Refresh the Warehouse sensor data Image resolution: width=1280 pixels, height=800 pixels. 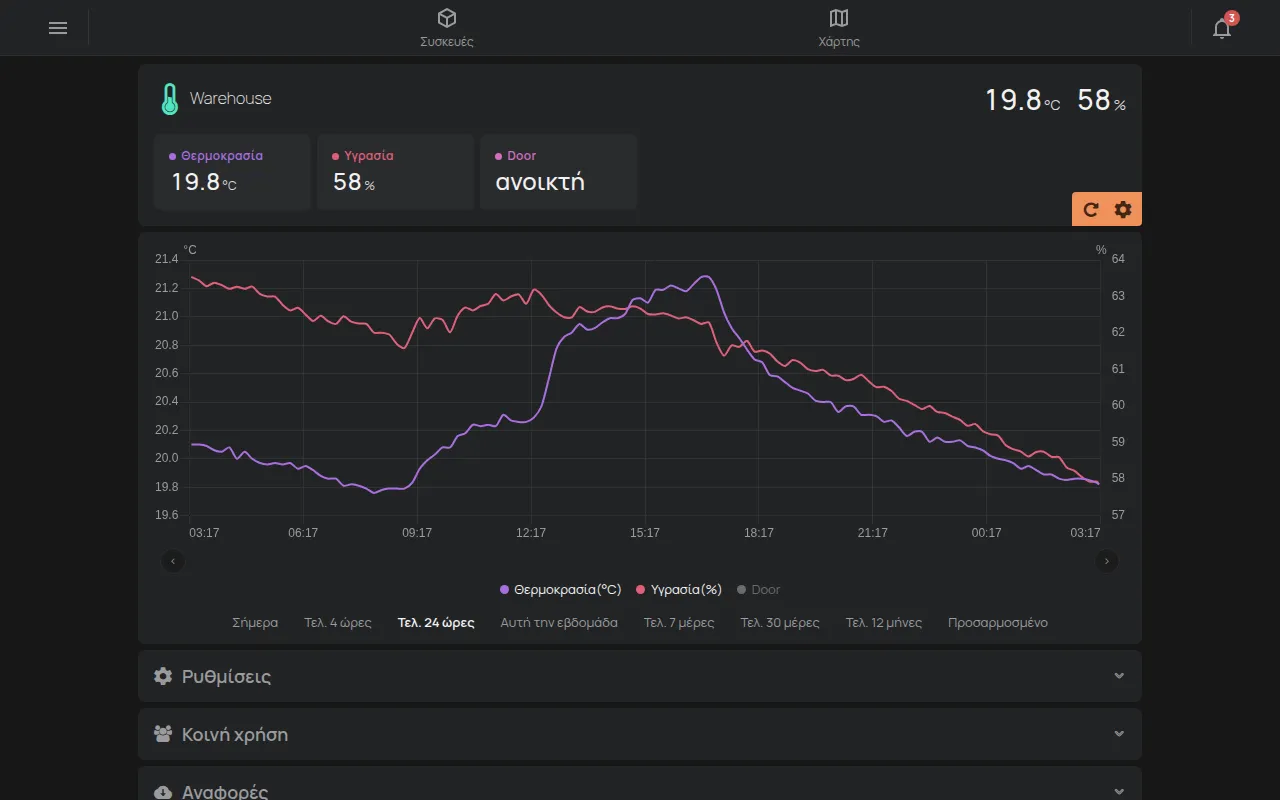pyautogui.click(x=1091, y=209)
